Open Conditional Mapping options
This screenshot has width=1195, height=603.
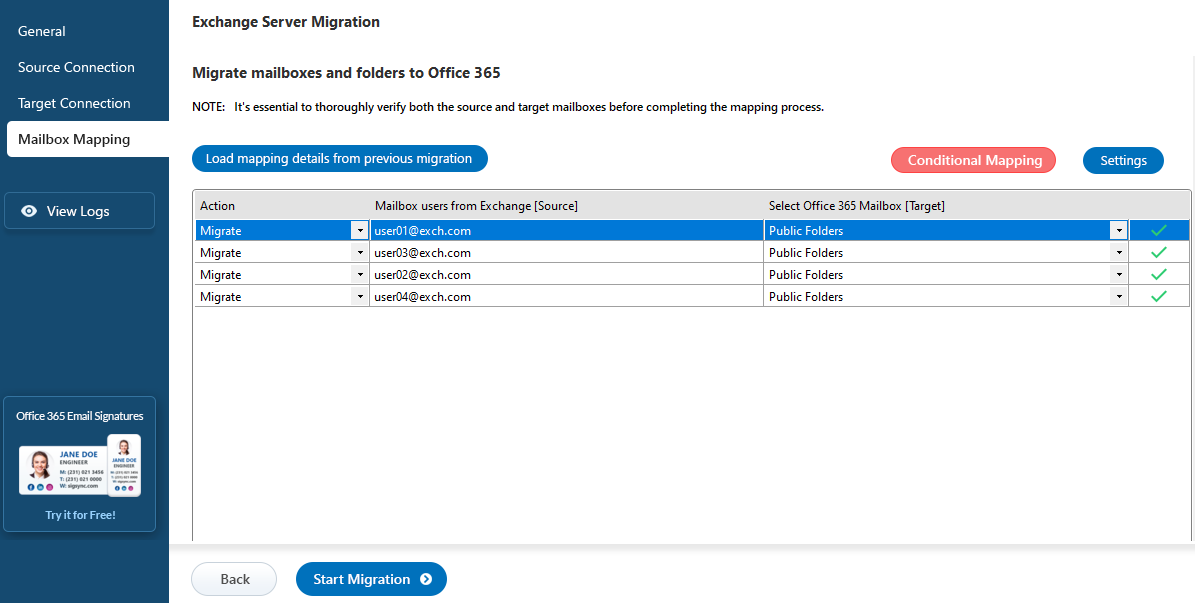(x=974, y=160)
